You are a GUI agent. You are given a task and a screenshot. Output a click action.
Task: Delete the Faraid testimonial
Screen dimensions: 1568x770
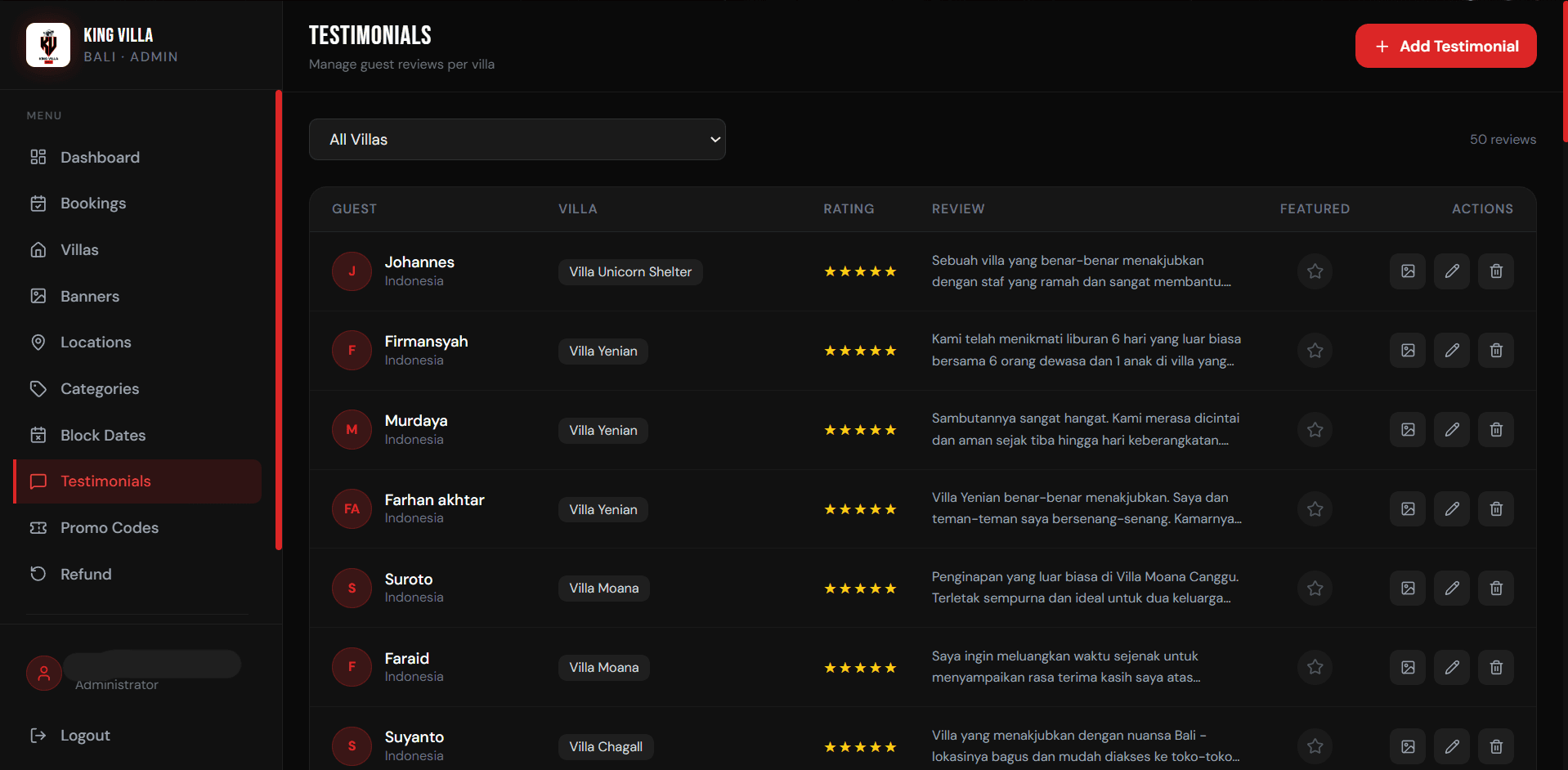tap(1496, 668)
